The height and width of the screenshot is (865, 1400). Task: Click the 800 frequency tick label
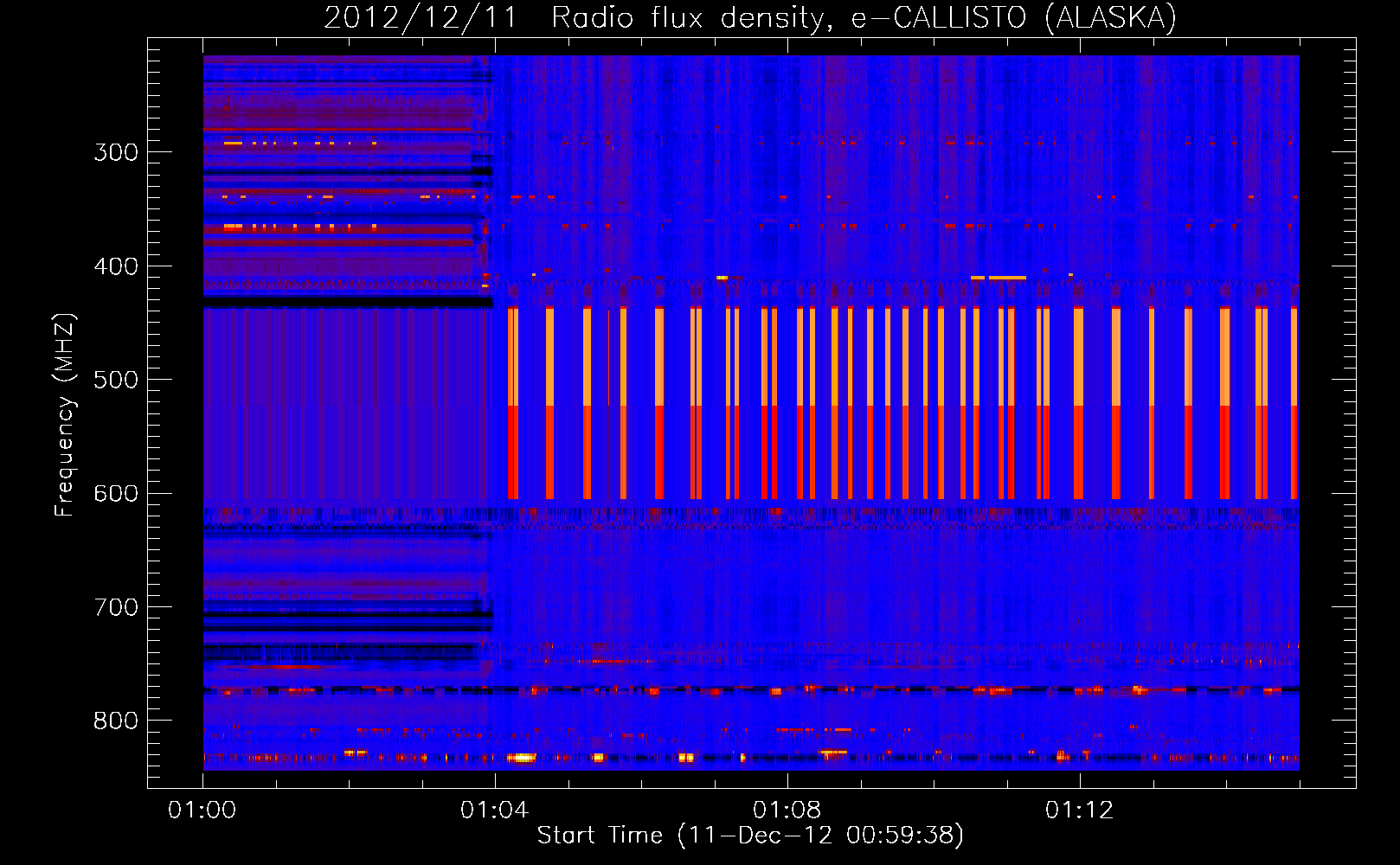pyautogui.click(x=116, y=721)
